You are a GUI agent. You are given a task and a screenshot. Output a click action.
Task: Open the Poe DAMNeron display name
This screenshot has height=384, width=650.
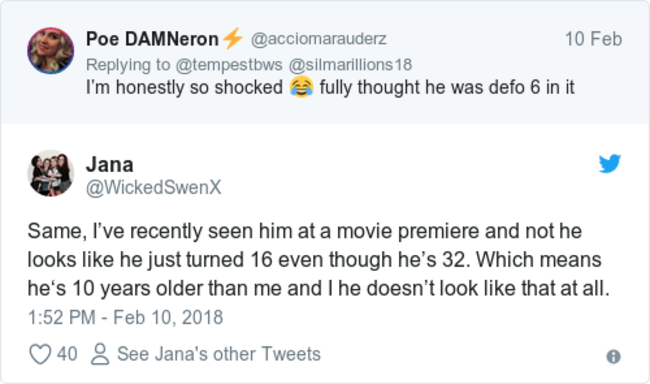click(152, 39)
